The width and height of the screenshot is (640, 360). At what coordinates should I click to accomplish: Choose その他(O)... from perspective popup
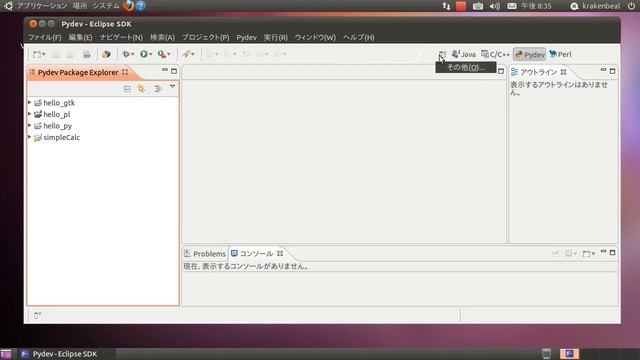coord(466,67)
